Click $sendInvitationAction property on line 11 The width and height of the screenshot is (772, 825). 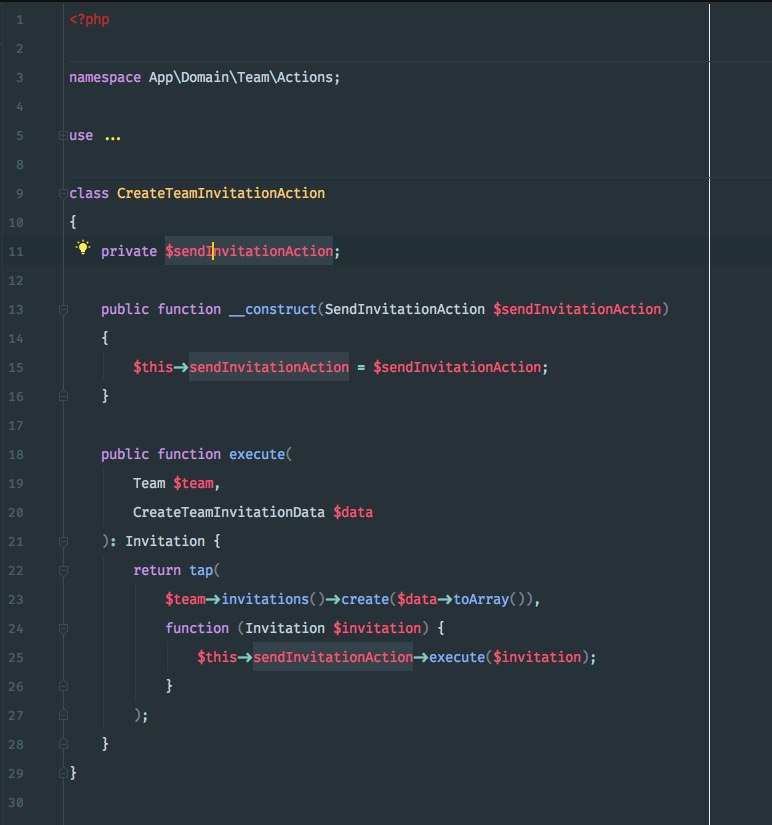(249, 251)
